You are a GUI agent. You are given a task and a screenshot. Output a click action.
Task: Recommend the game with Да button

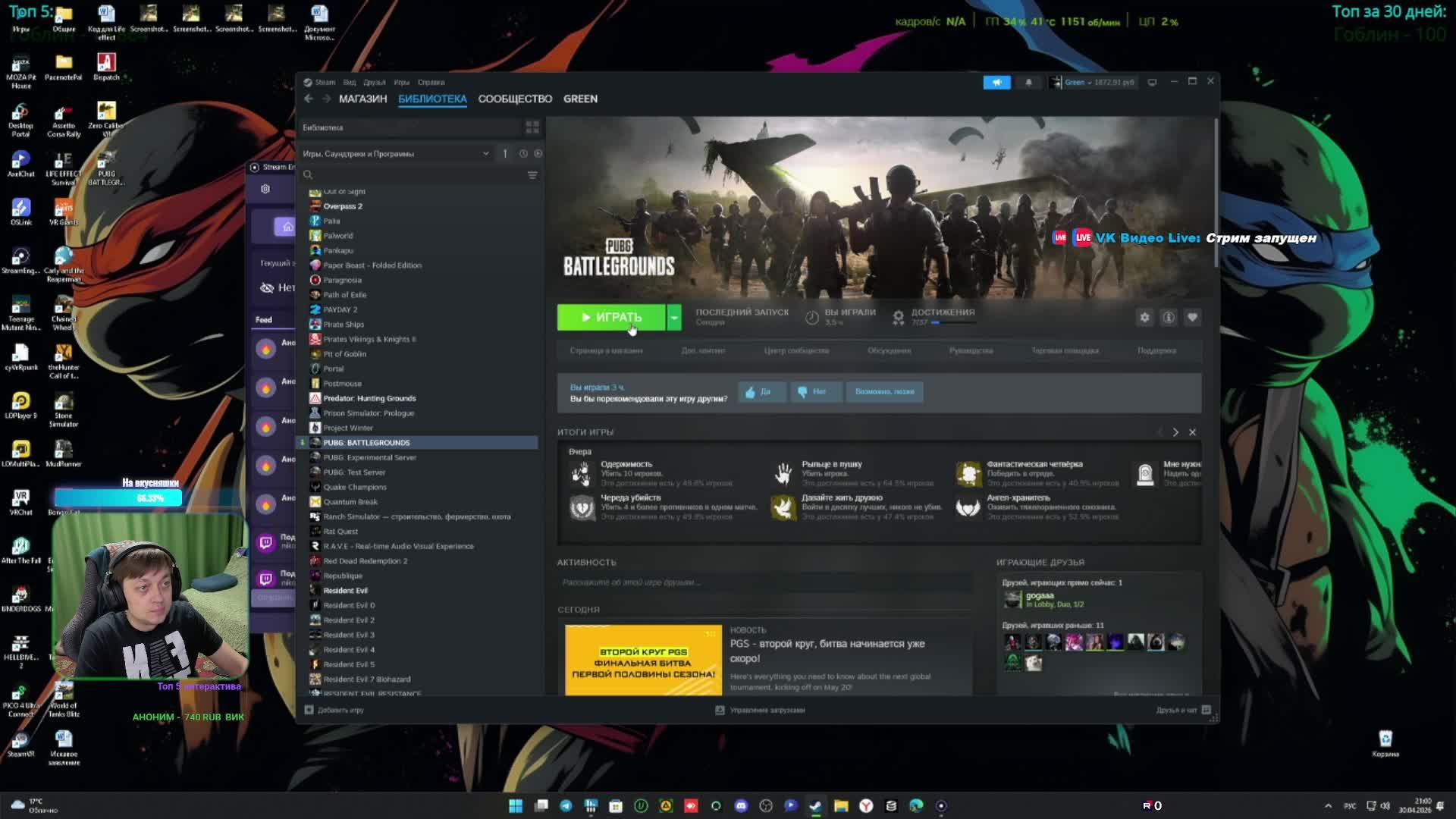(x=761, y=392)
